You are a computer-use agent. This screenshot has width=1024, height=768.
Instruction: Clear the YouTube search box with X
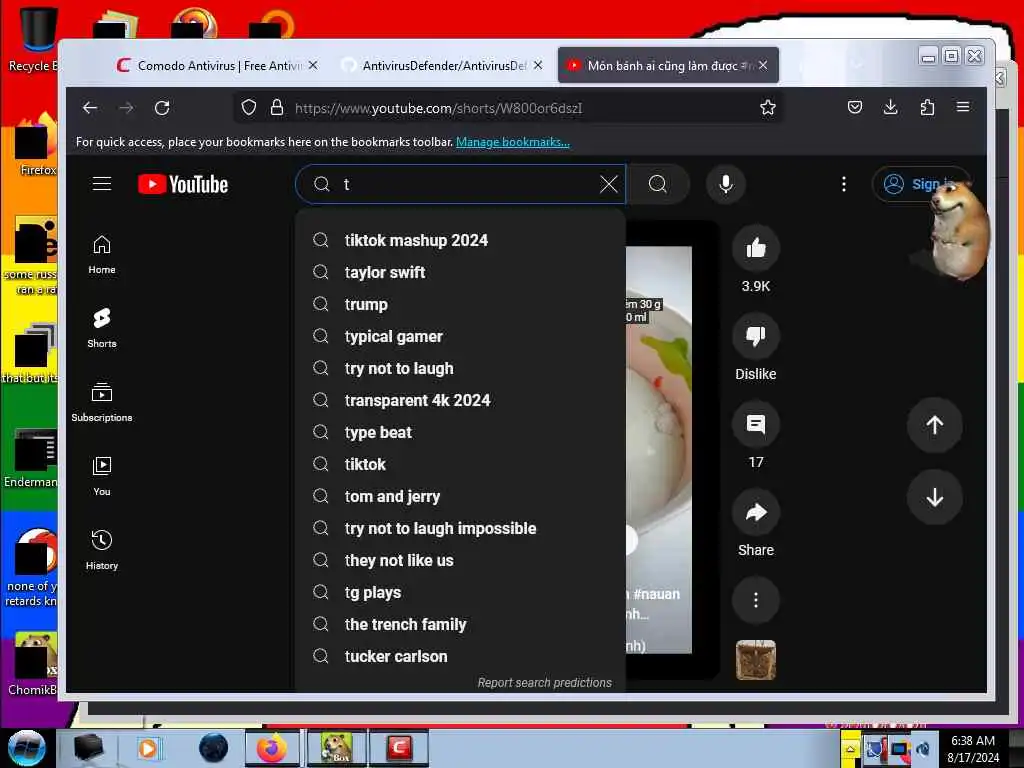tap(609, 184)
